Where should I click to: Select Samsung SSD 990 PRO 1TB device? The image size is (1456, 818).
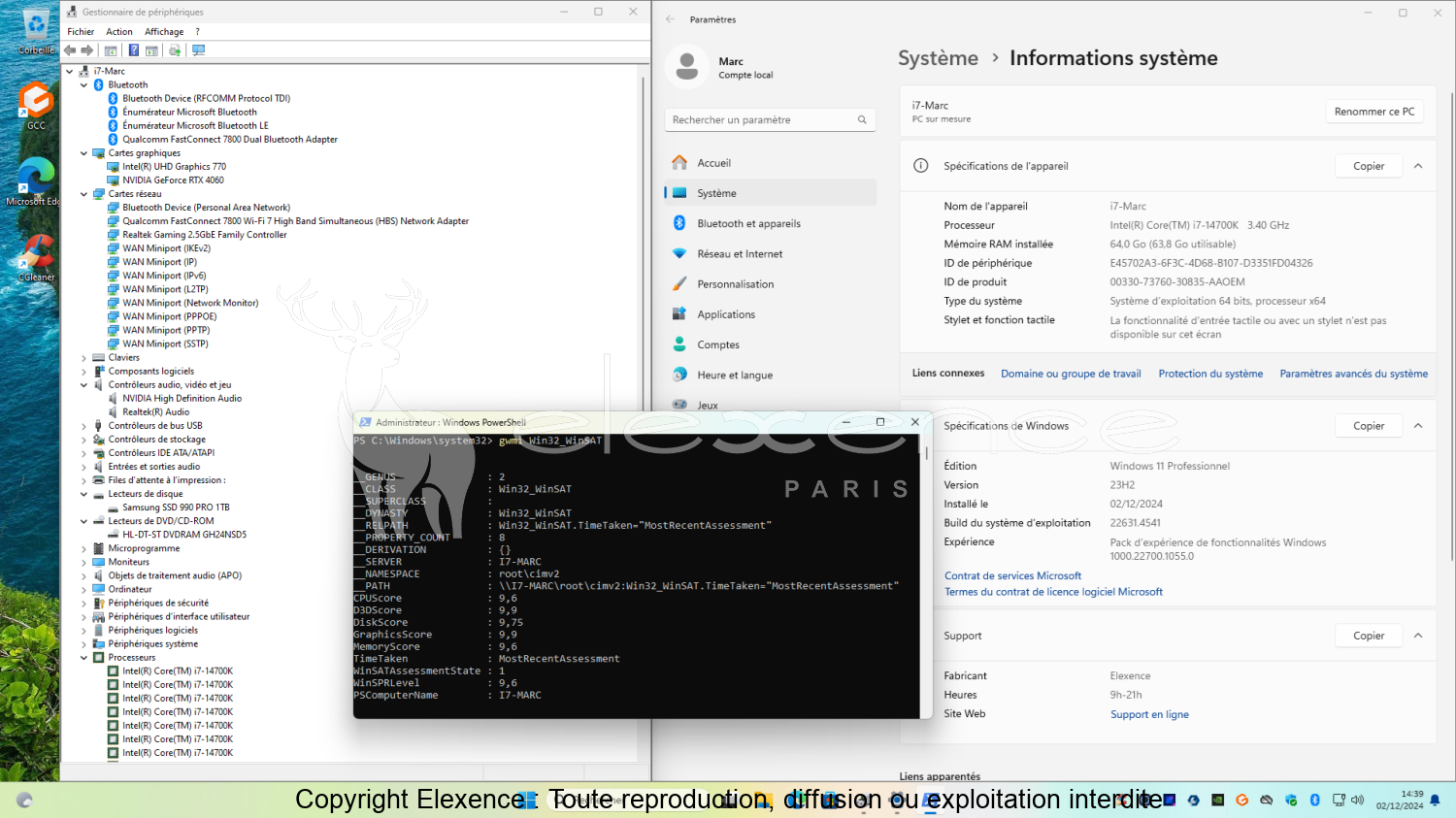176,507
